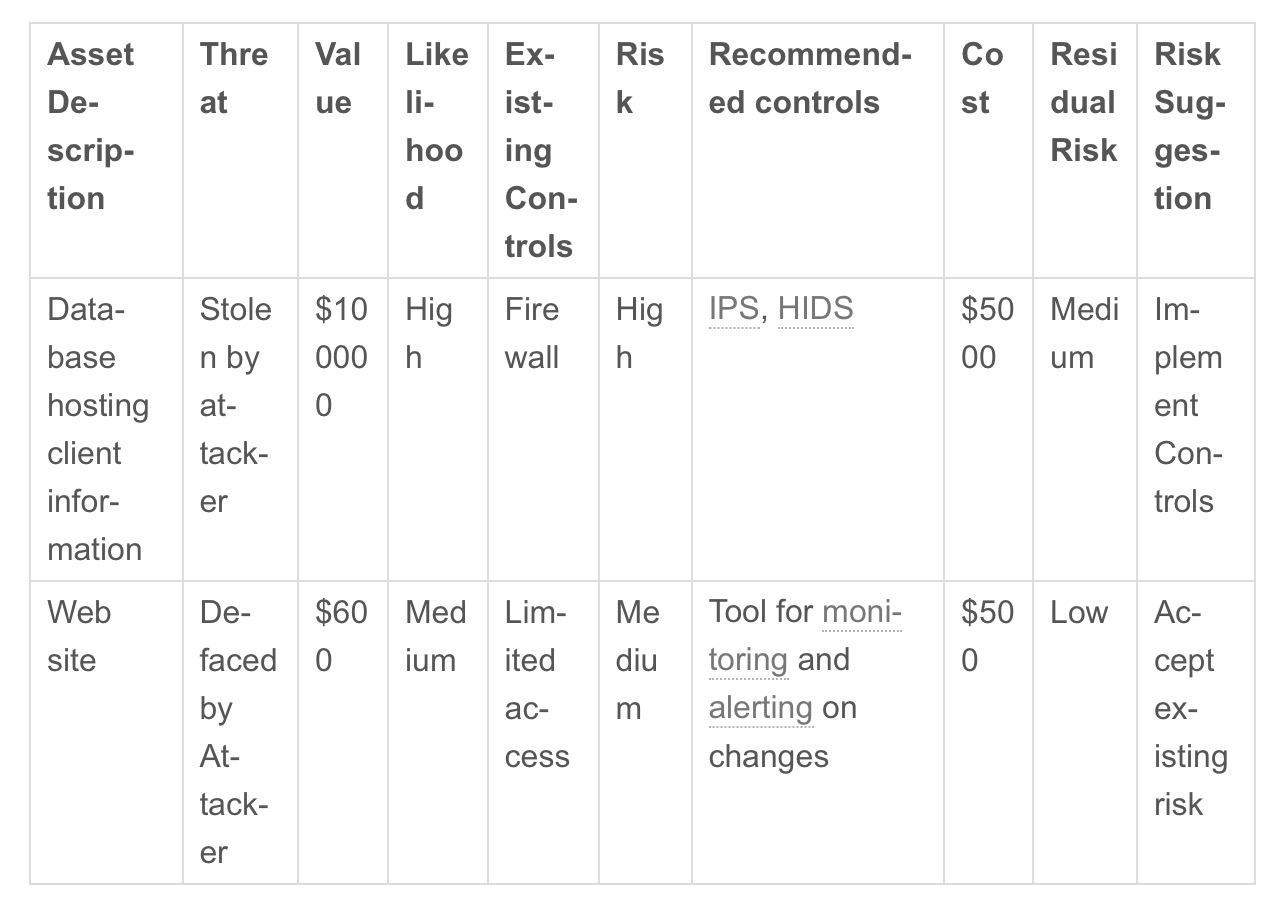The image size is (1282, 911).
Task: Click the Threat column header
Action: tap(234, 78)
